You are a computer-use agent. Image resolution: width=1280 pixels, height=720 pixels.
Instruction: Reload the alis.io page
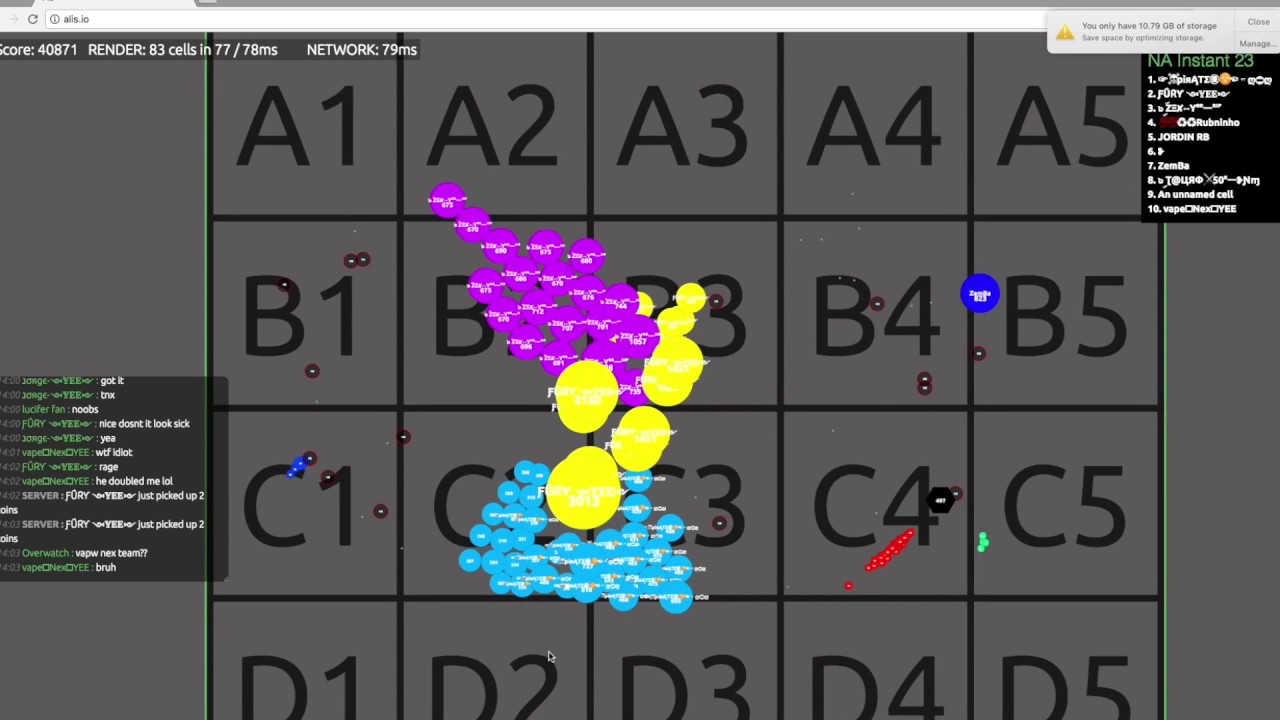(32, 19)
